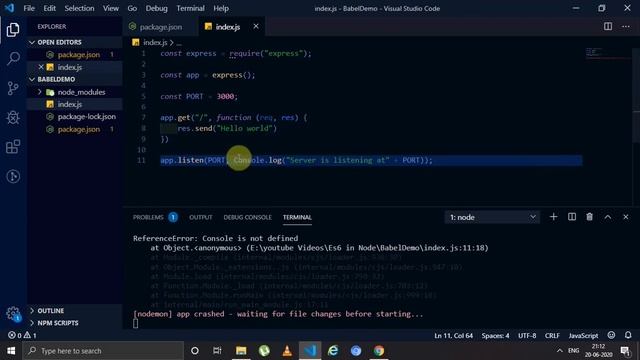Open the View menu
This screenshot has width=640, height=360.
point(111,8)
